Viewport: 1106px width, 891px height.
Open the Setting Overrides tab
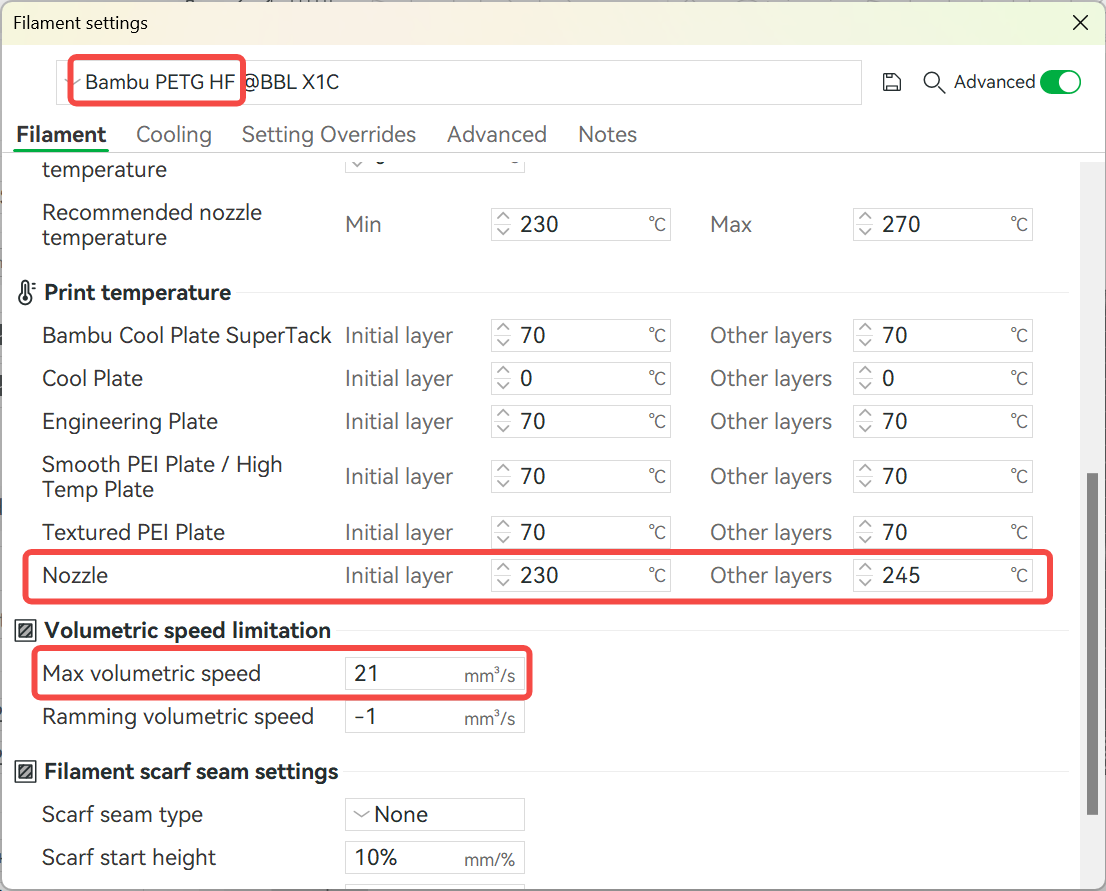pos(329,134)
